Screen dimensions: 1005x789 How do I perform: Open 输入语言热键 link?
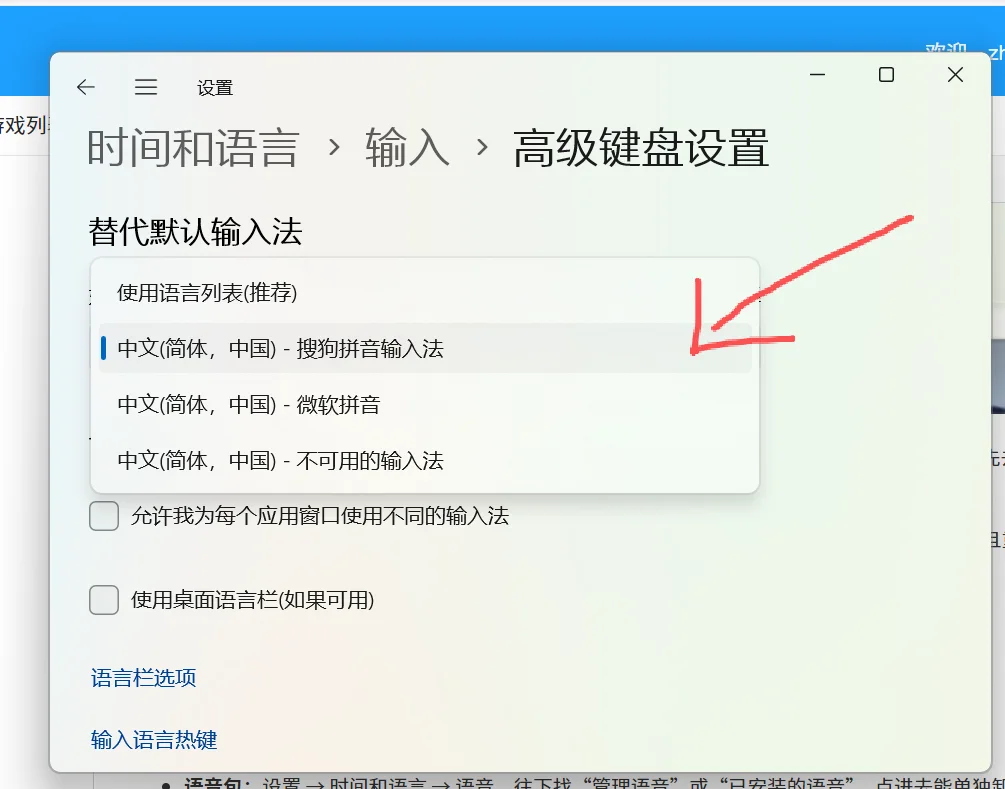[x=154, y=740]
